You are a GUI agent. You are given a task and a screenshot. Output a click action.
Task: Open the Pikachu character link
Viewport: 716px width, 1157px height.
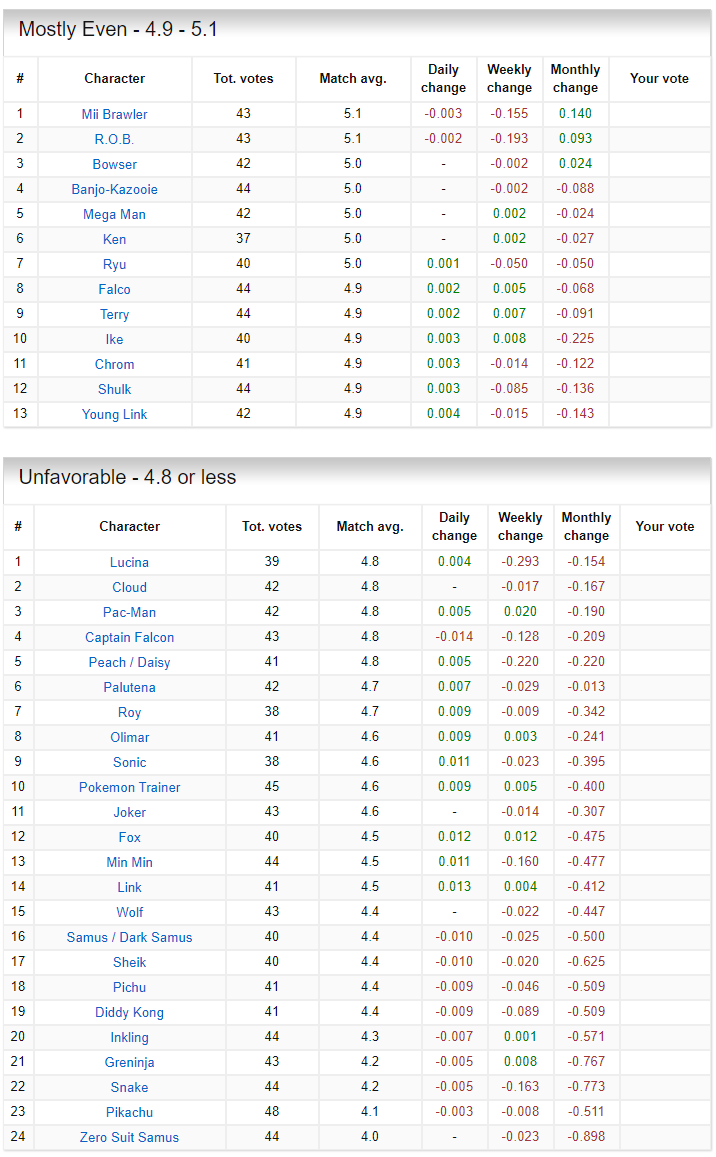click(x=129, y=1112)
